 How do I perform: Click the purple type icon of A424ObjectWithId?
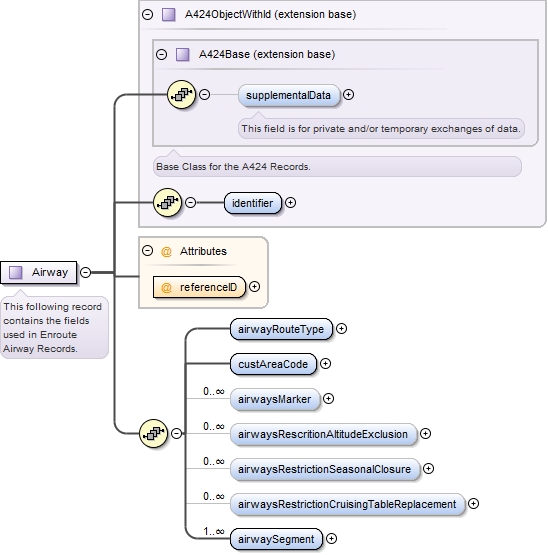click(x=169, y=15)
